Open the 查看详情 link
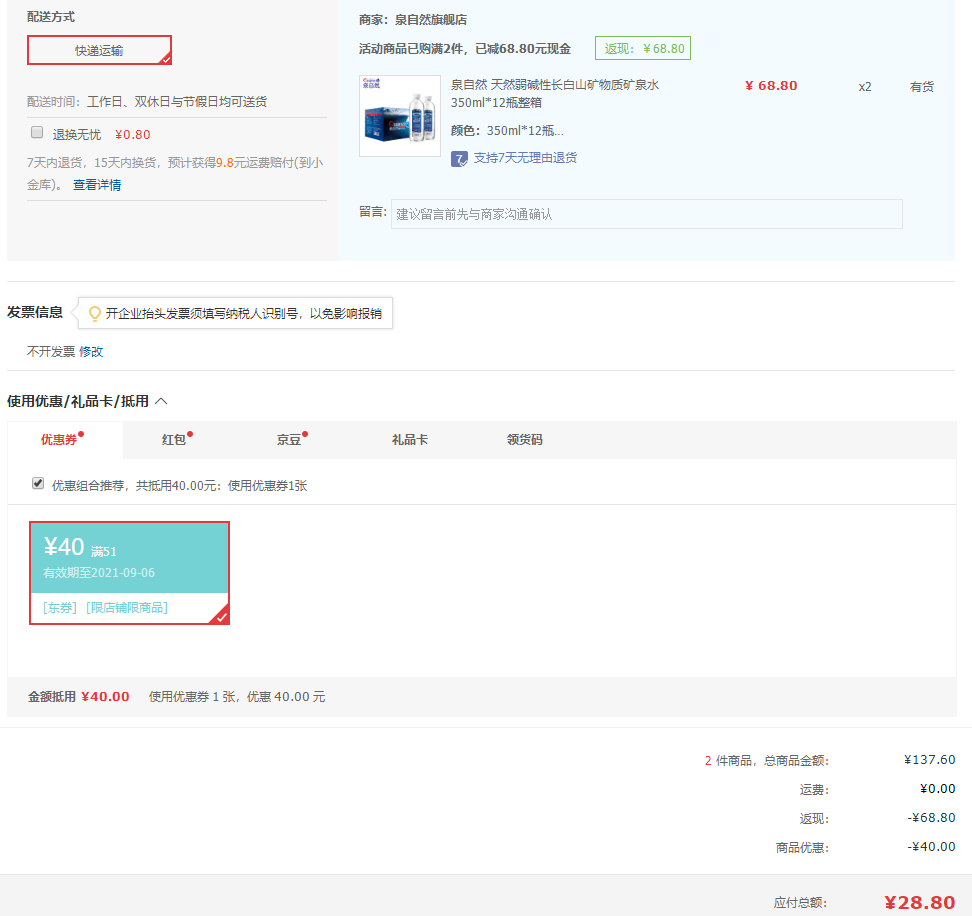This screenshot has width=972, height=916. point(97,185)
